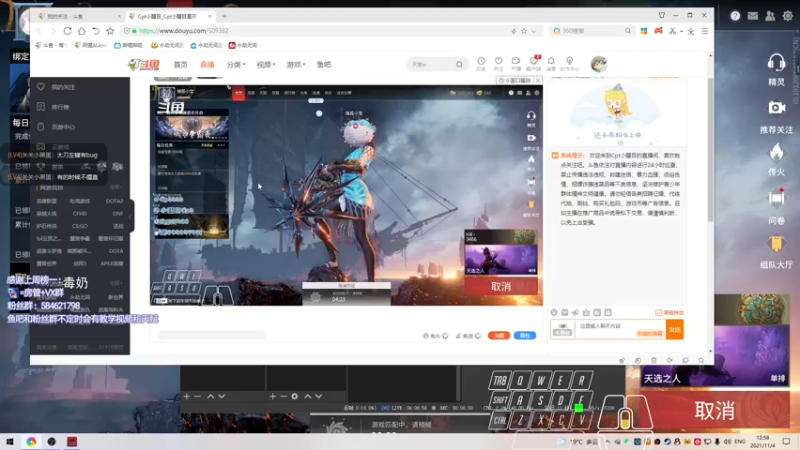This screenshot has width=800, height=450.
Task: Open the creator center icon in header
Action: [x=569, y=64]
